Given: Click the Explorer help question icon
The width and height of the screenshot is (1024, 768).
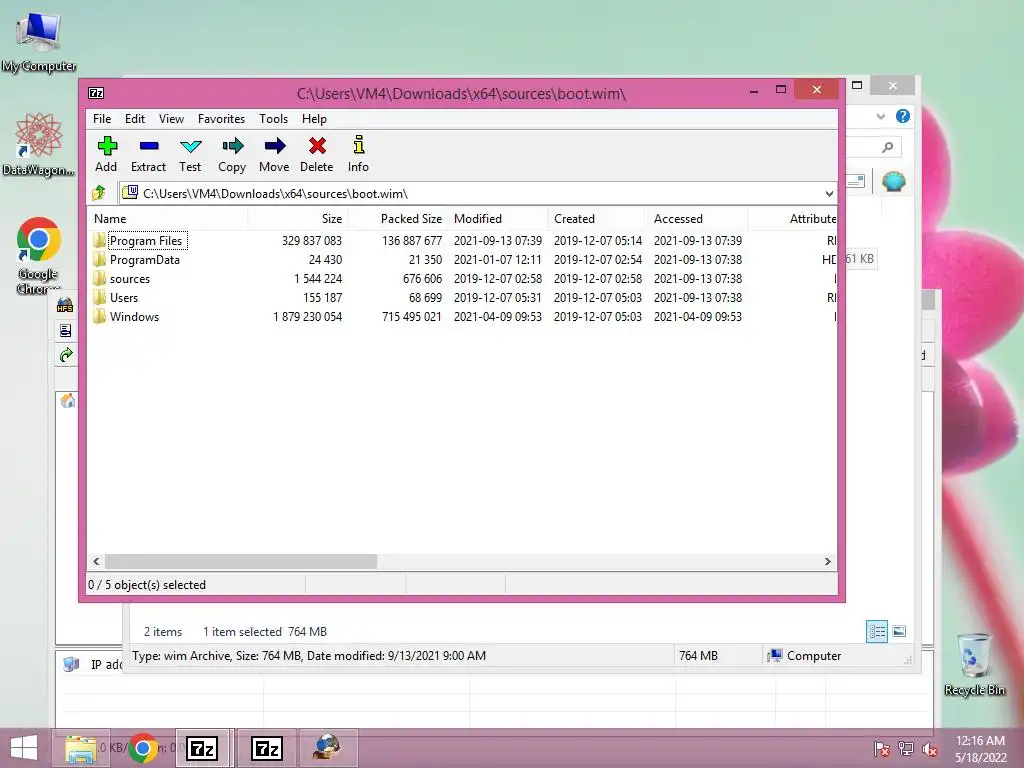Looking at the screenshot, I should pos(903,116).
